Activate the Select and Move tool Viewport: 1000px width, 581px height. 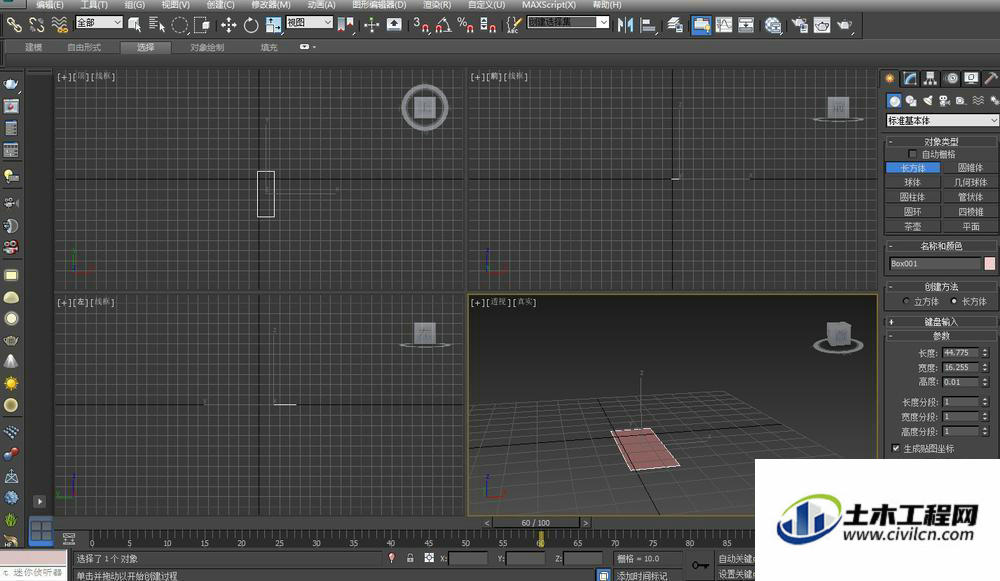pos(228,25)
